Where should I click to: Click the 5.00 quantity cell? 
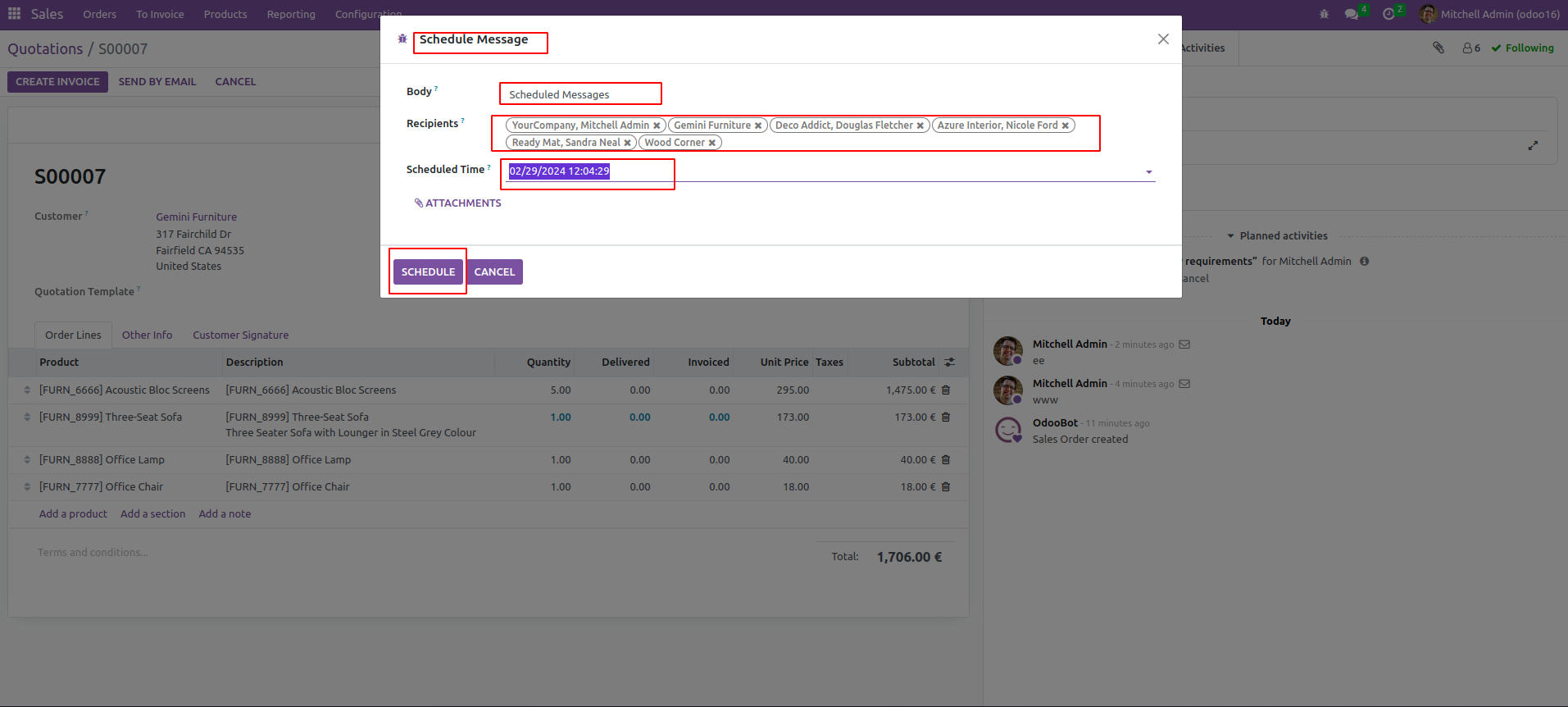pyautogui.click(x=561, y=390)
